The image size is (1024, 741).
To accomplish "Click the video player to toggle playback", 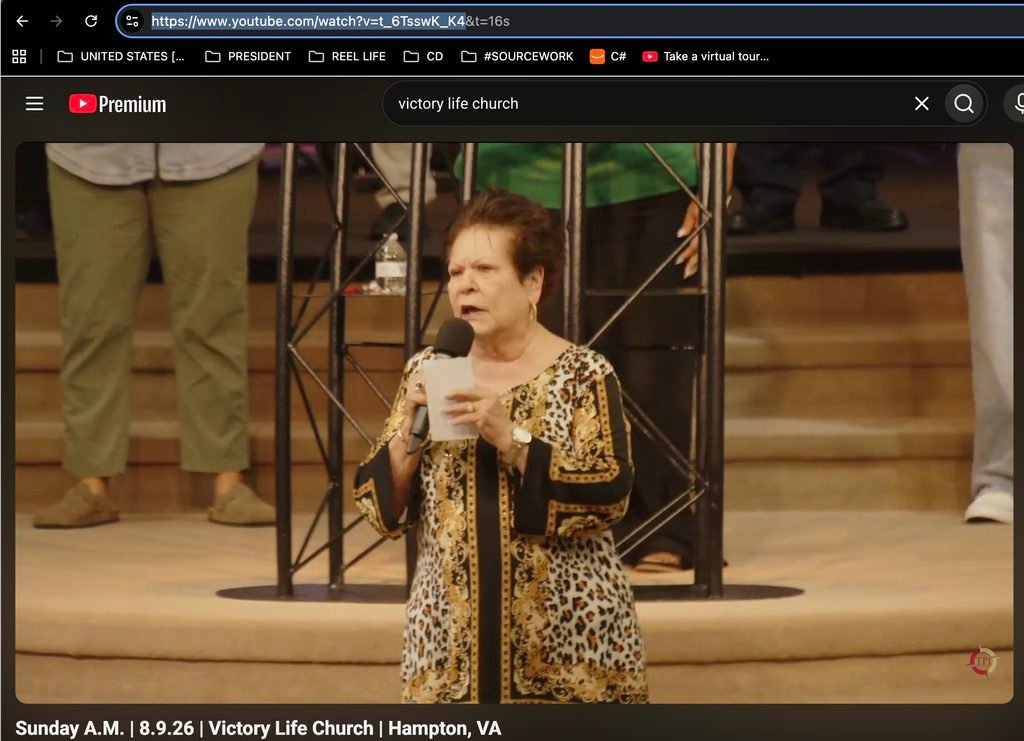I will (x=514, y=423).
